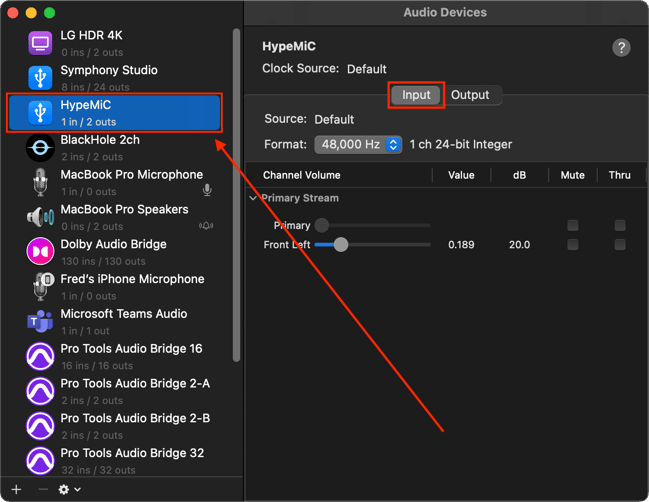Image resolution: width=649 pixels, height=502 pixels.
Task: Select BlackHole 2ch device
Action: 114,147
